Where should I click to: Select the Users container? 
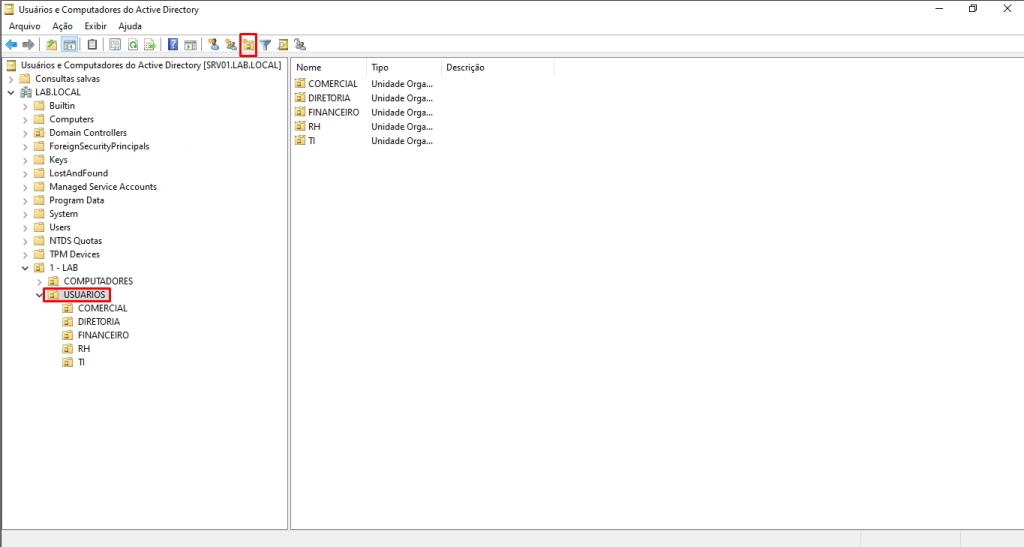click(x=59, y=228)
